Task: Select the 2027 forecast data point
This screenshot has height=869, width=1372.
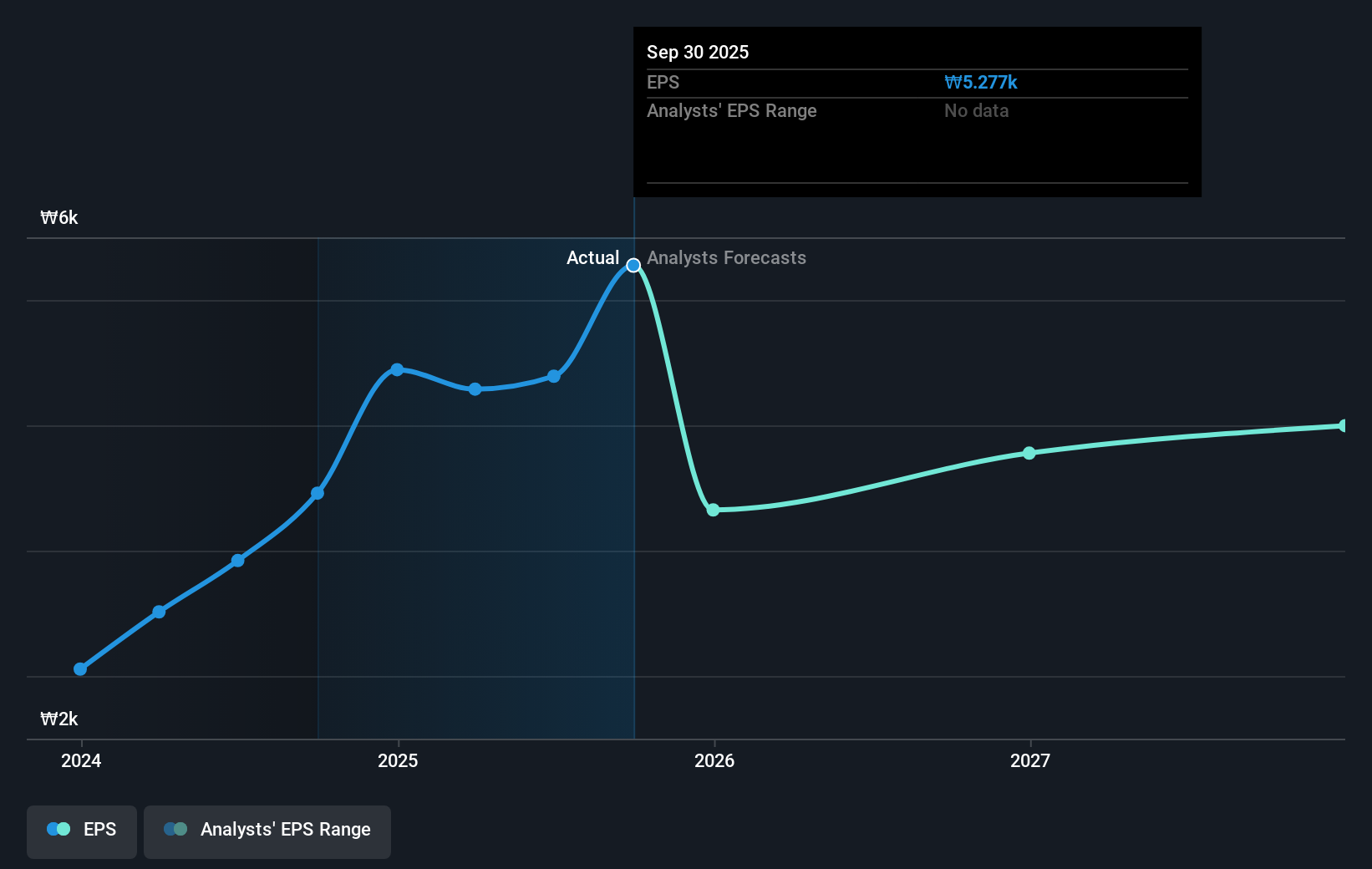Action: (1029, 453)
